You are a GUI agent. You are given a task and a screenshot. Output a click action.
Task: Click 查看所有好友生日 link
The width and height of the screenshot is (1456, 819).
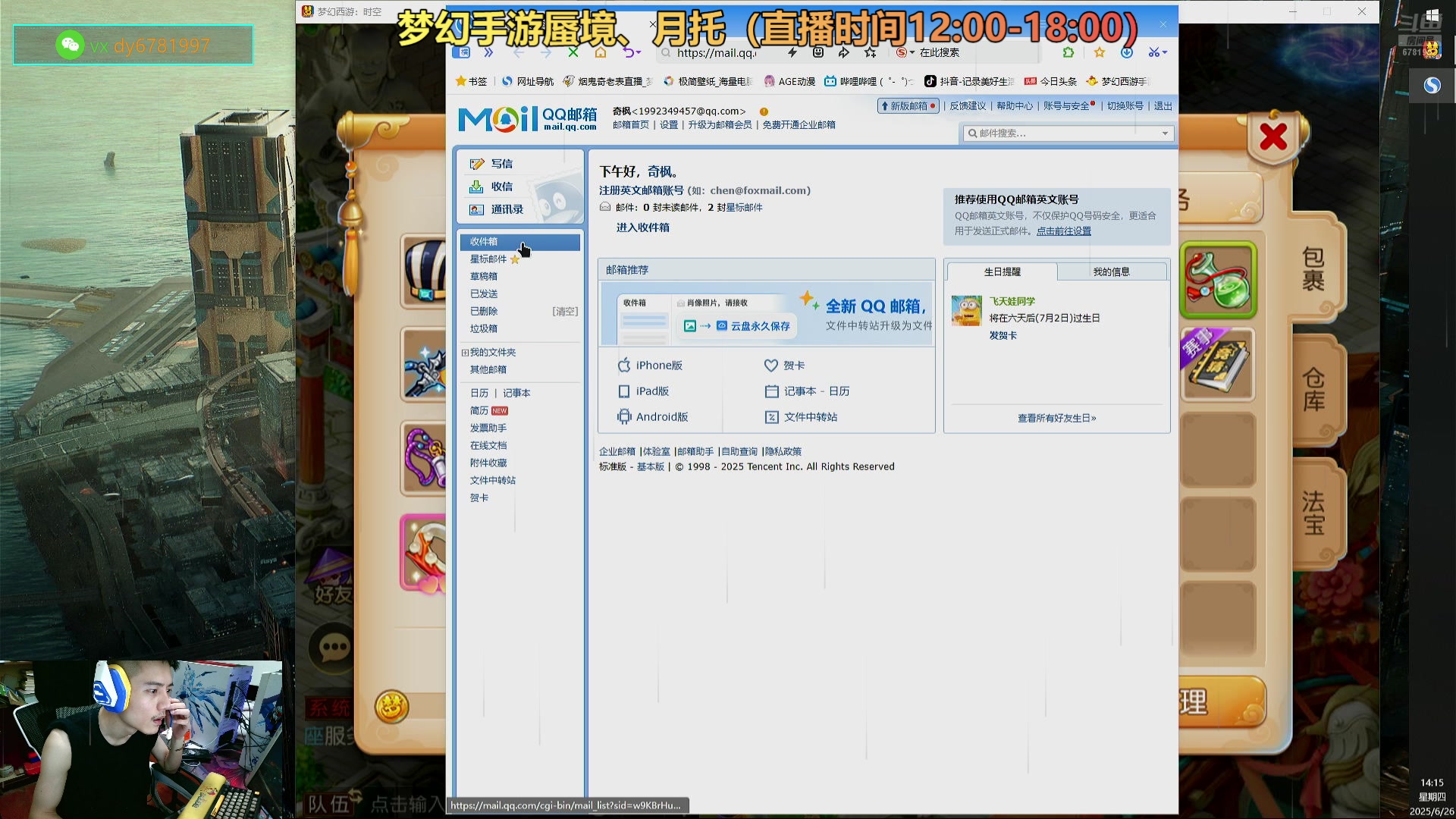pyautogui.click(x=1057, y=419)
